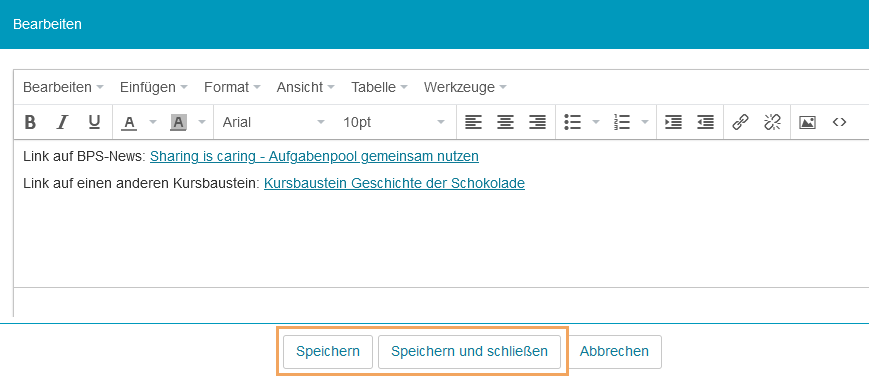
Task: Open the Format menu
Action: (232, 87)
